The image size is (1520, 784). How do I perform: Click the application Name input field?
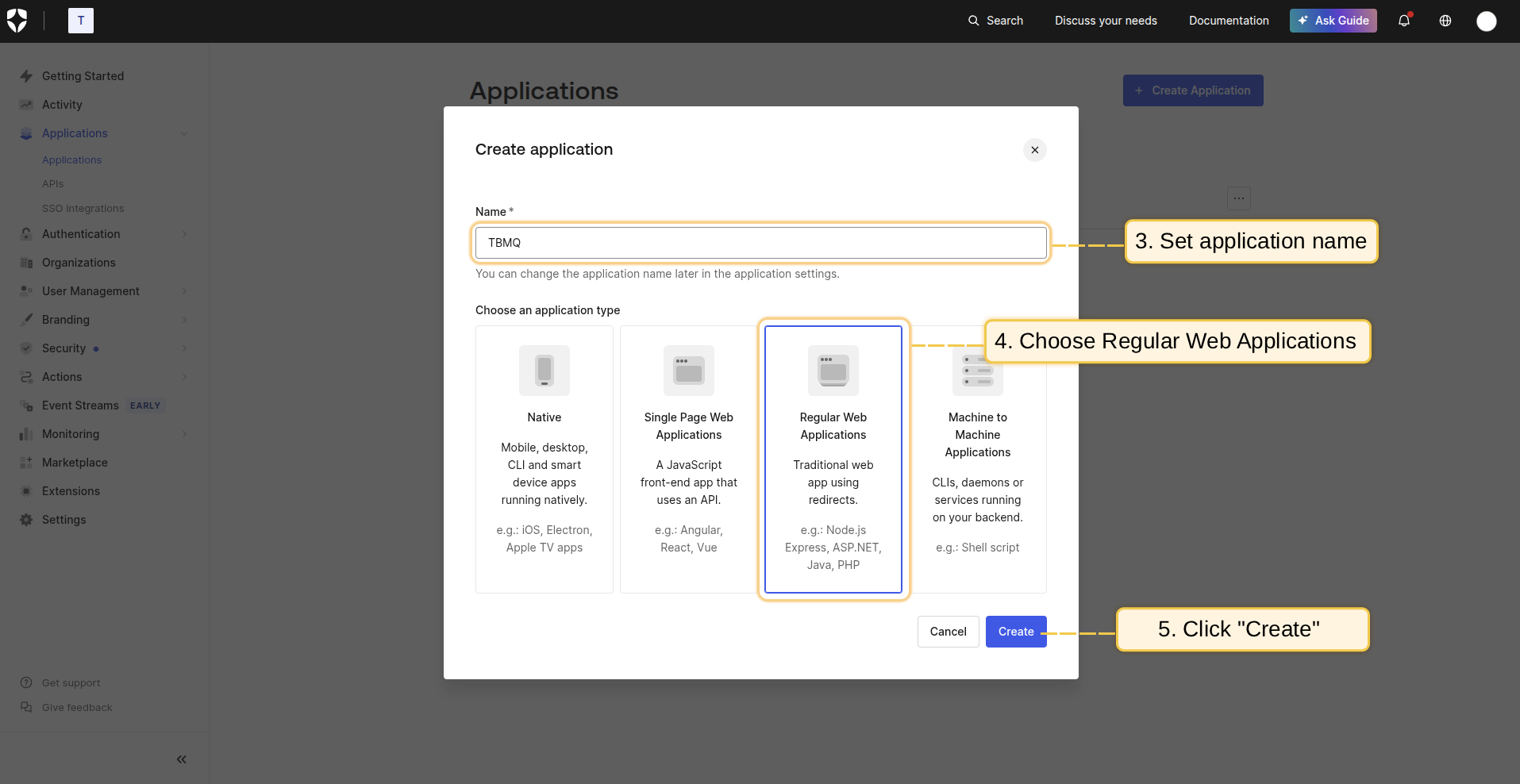click(x=760, y=243)
